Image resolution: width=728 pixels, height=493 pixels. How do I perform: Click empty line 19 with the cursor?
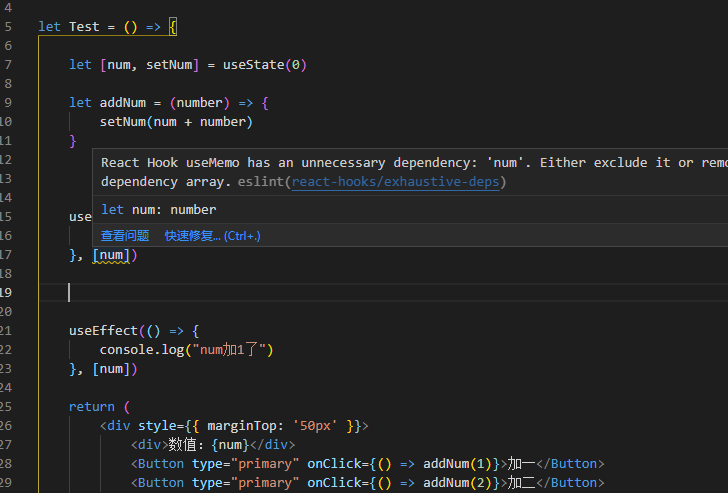click(384, 292)
